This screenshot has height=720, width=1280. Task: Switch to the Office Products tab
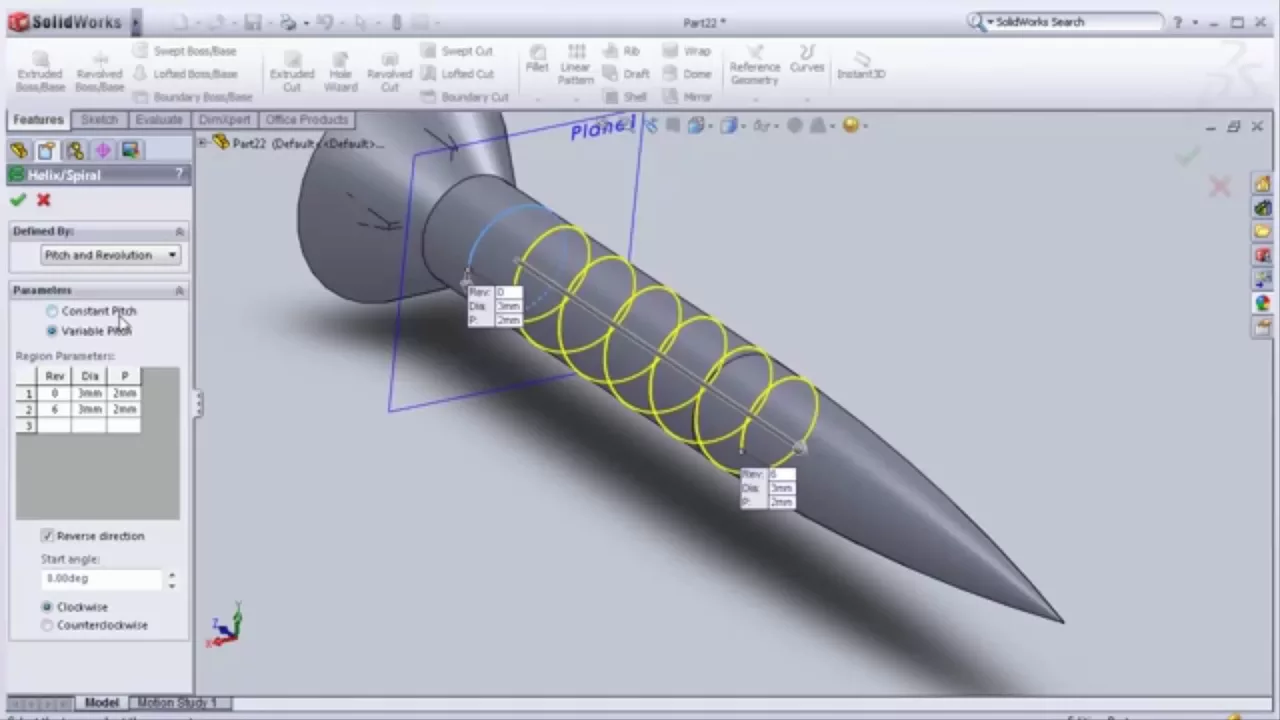[307, 120]
